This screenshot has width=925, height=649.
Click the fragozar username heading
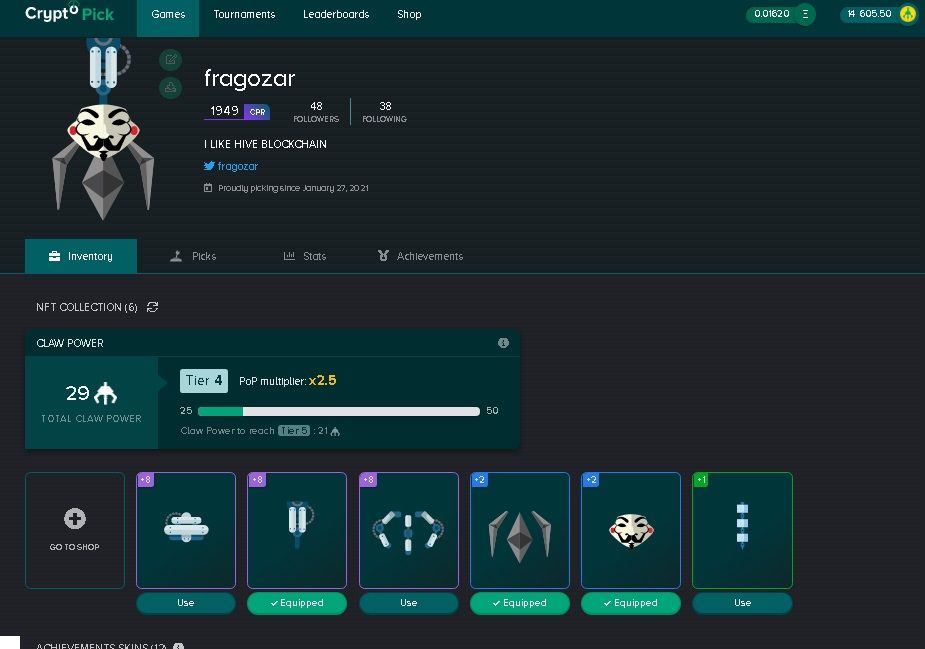click(250, 79)
